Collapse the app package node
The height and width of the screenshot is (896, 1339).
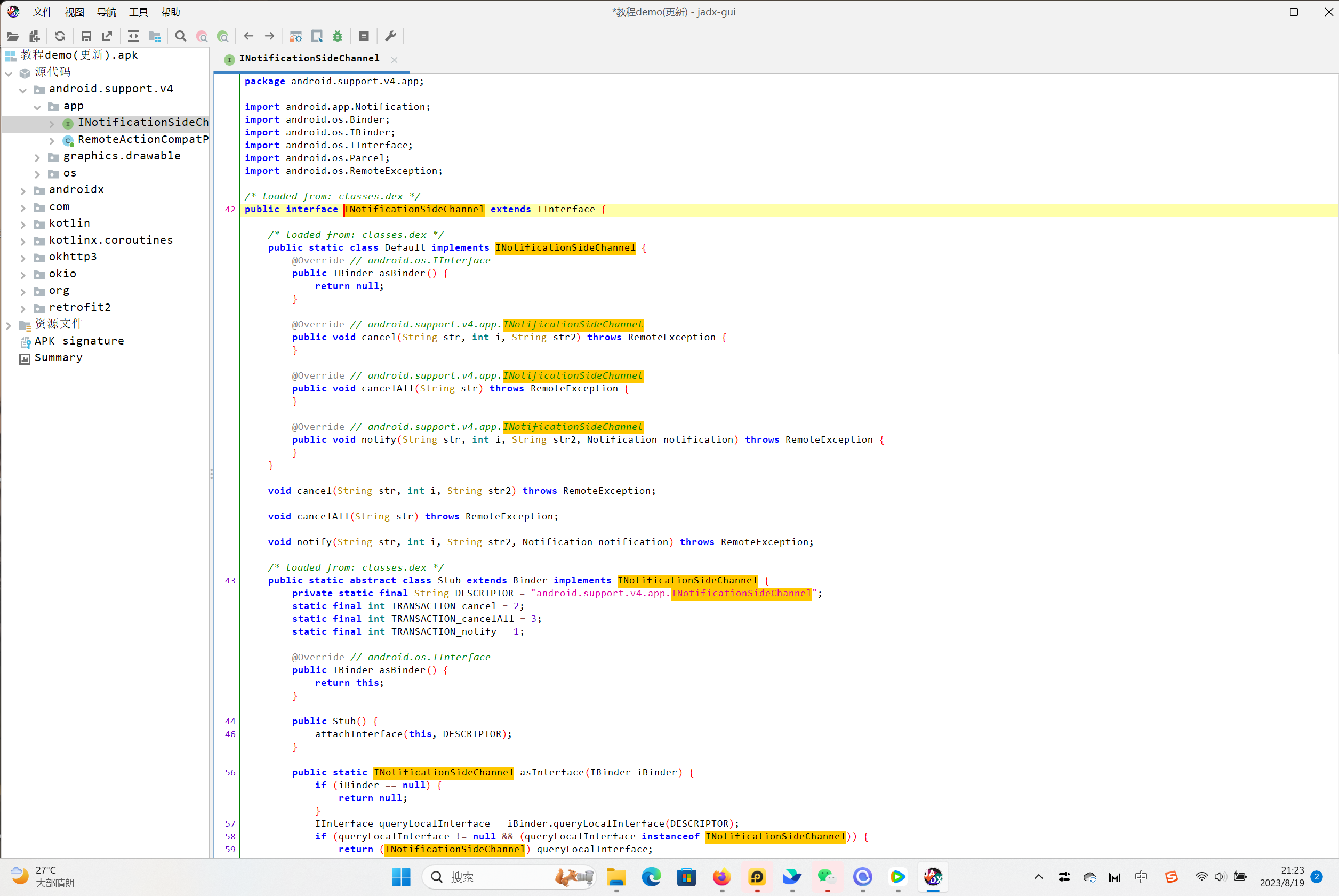[x=37, y=107]
